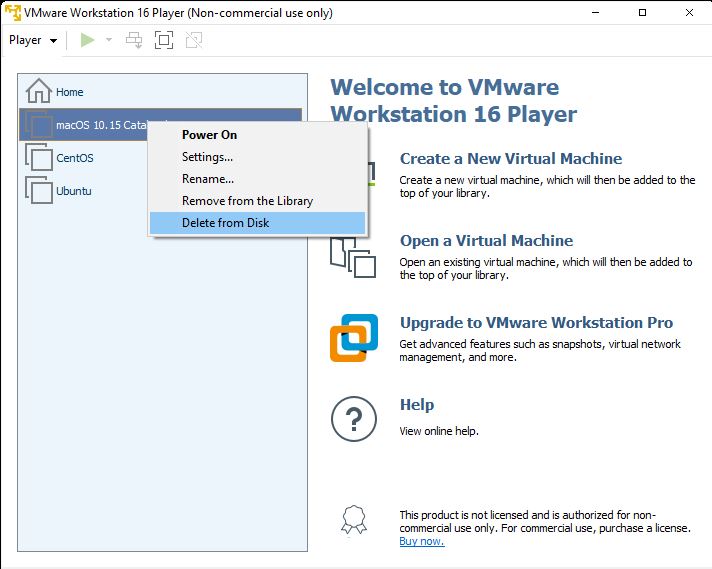The height and width of the screenshot is (569, 712).
Task: Select the Ubuntu virtual machine
Action: pyautogui.click(x=73, y=191)
